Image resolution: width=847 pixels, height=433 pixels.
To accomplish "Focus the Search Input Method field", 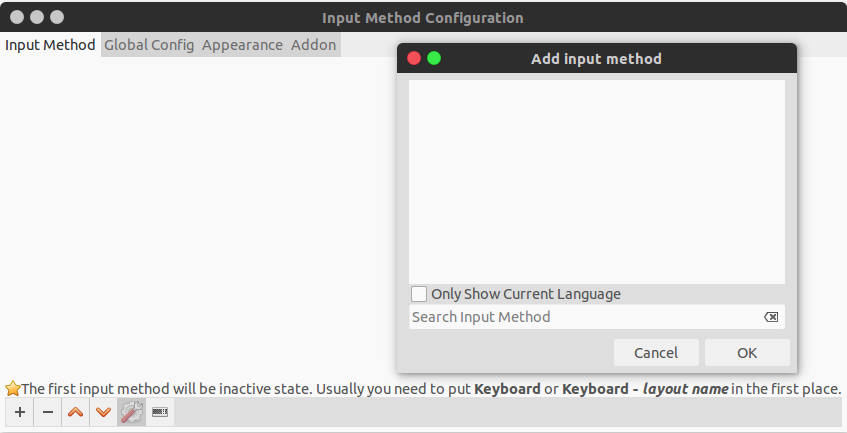I will (586, 317).
